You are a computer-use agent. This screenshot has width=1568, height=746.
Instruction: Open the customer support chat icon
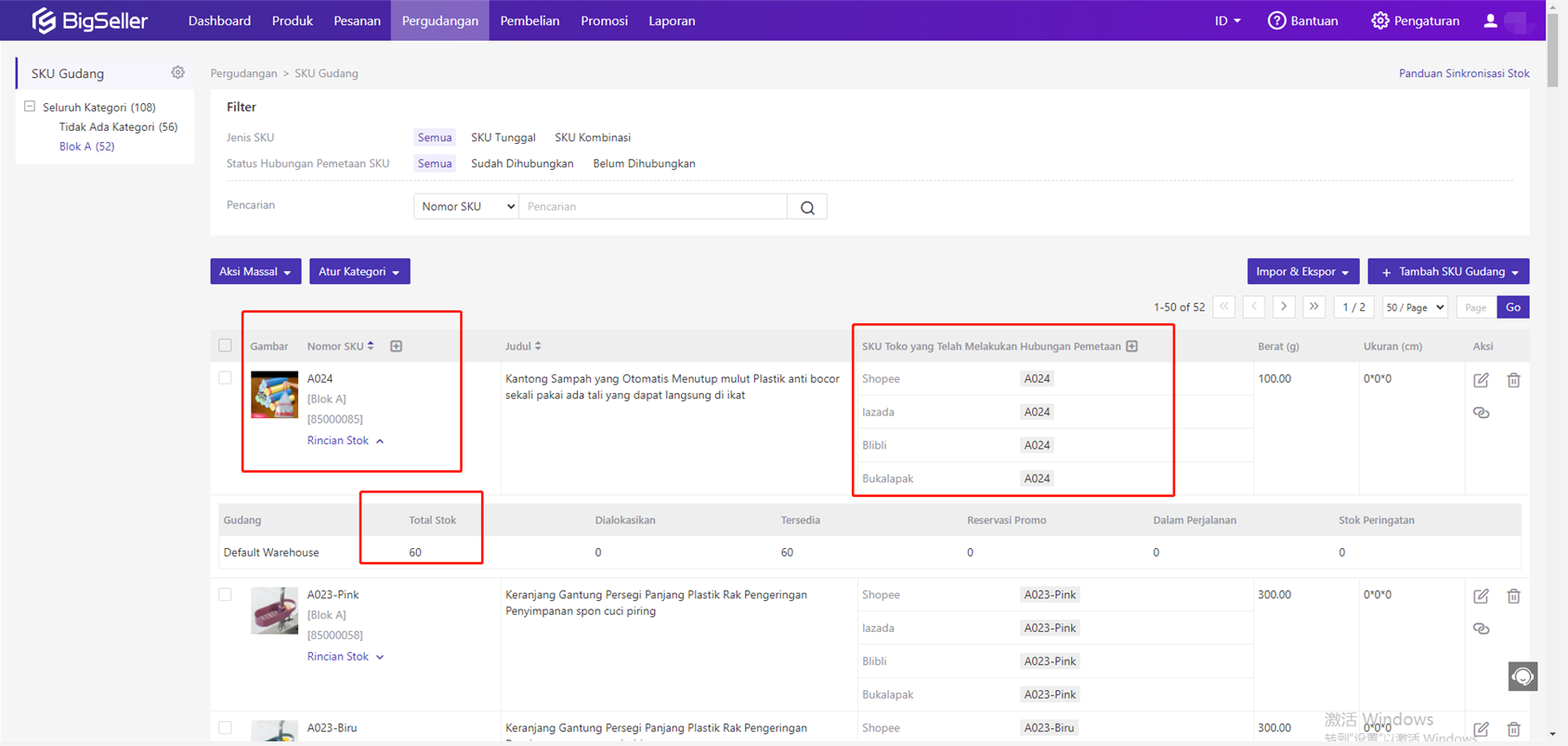point(1522,676)
